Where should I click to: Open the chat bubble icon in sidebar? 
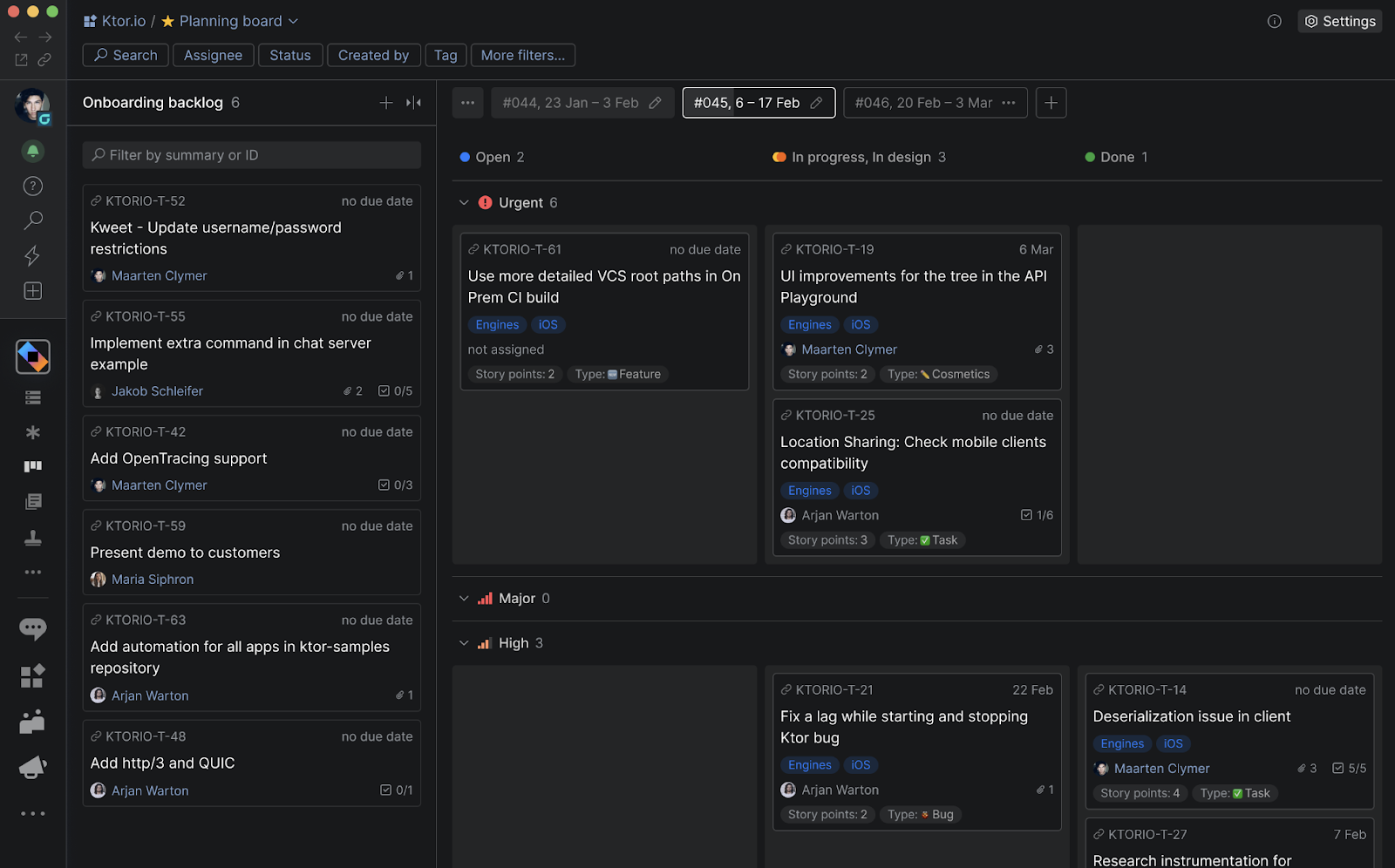point(32,628)
